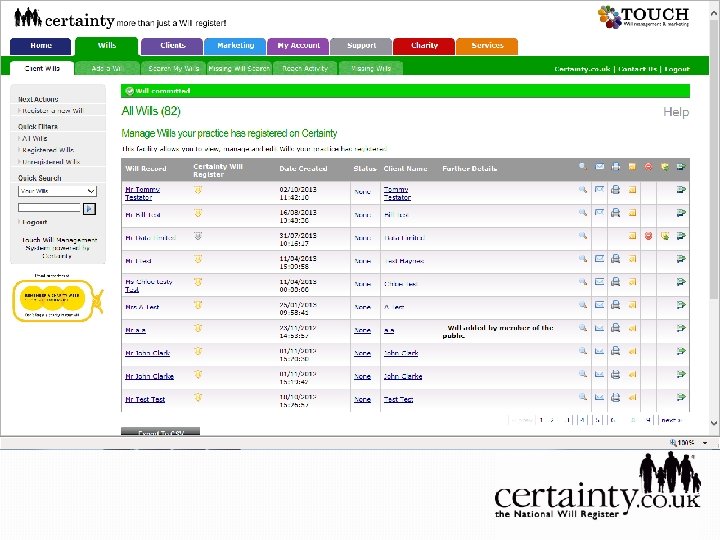
Task: Click yellow-green commit icon in 31/07/2013 row
Action: [x=665, y=236]
